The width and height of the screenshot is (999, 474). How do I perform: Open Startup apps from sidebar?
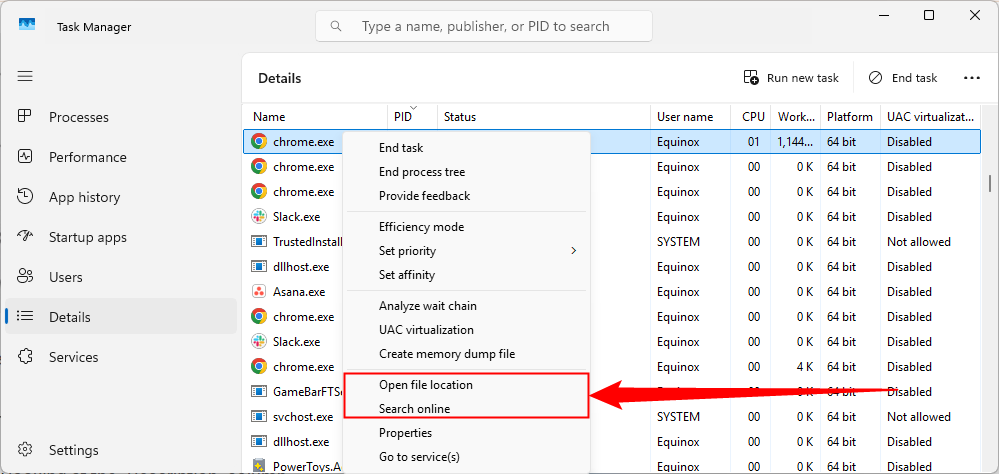click(87, 237)
